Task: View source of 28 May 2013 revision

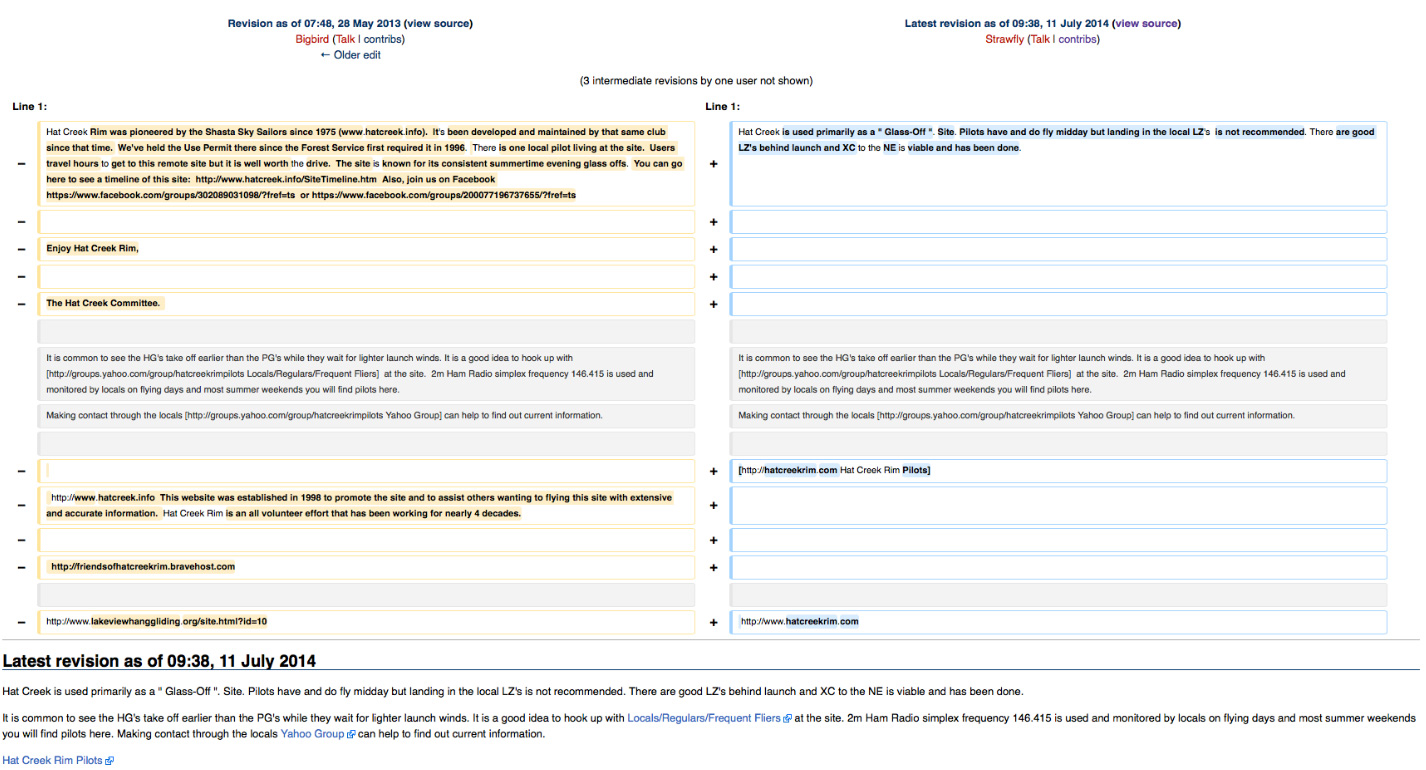Action: pyautogui.click(x=438, y=23)
